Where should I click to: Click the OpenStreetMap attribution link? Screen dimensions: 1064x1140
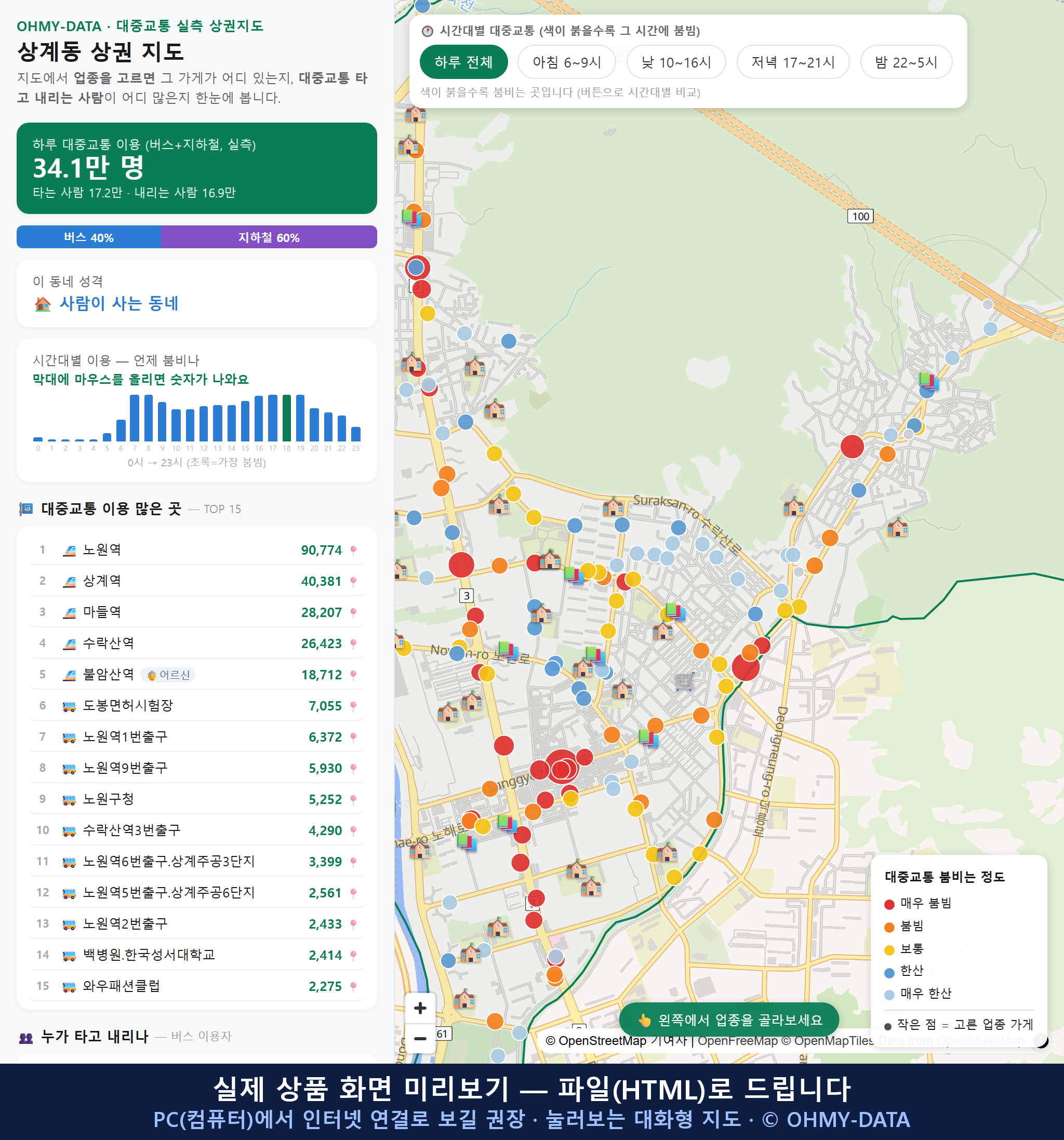tap(602, 1041)
